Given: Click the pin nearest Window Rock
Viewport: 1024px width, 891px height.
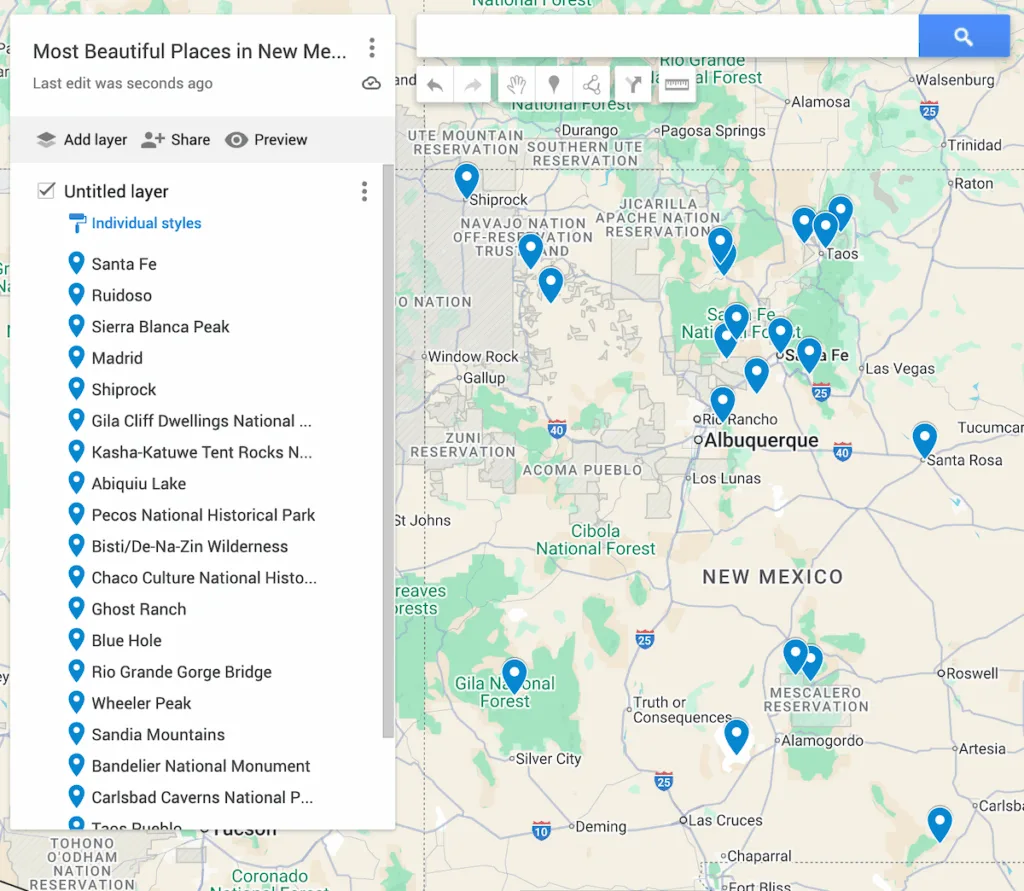Looking at the screenshot, I should pyautogui.click(x=551, y=284).
